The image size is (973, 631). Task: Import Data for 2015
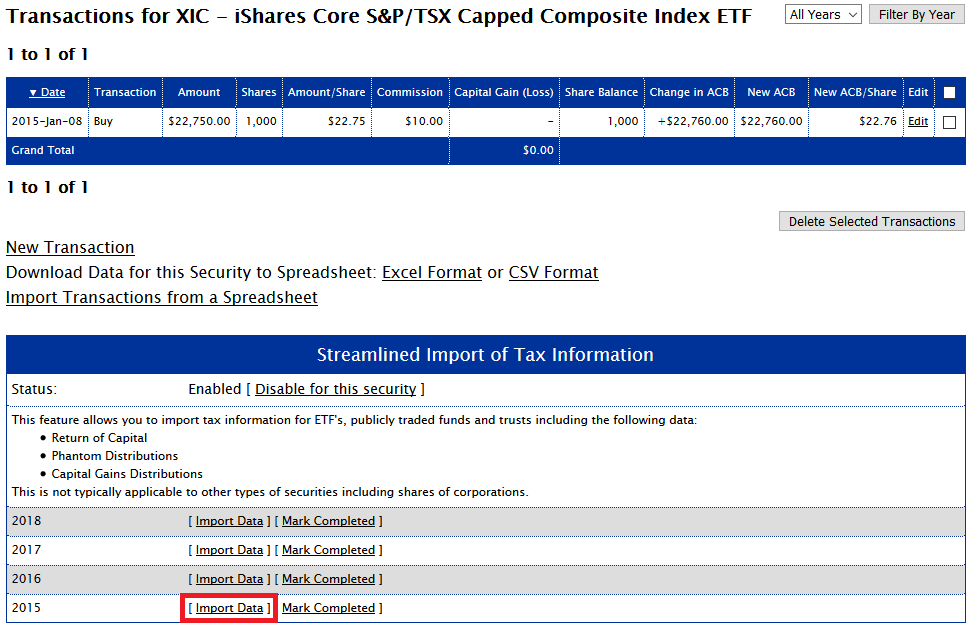(x=230, y=608)
